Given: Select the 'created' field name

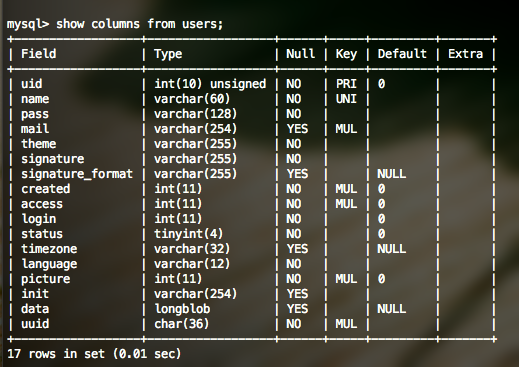Looking at the screenshot, I should pos(46,189).
